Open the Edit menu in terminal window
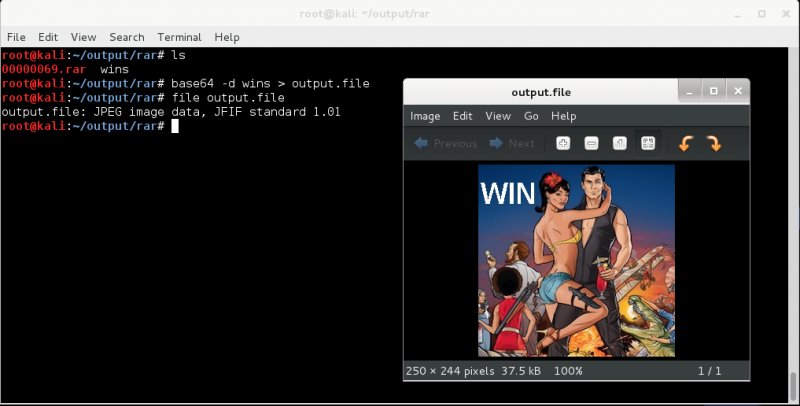 tap(47, 37)
